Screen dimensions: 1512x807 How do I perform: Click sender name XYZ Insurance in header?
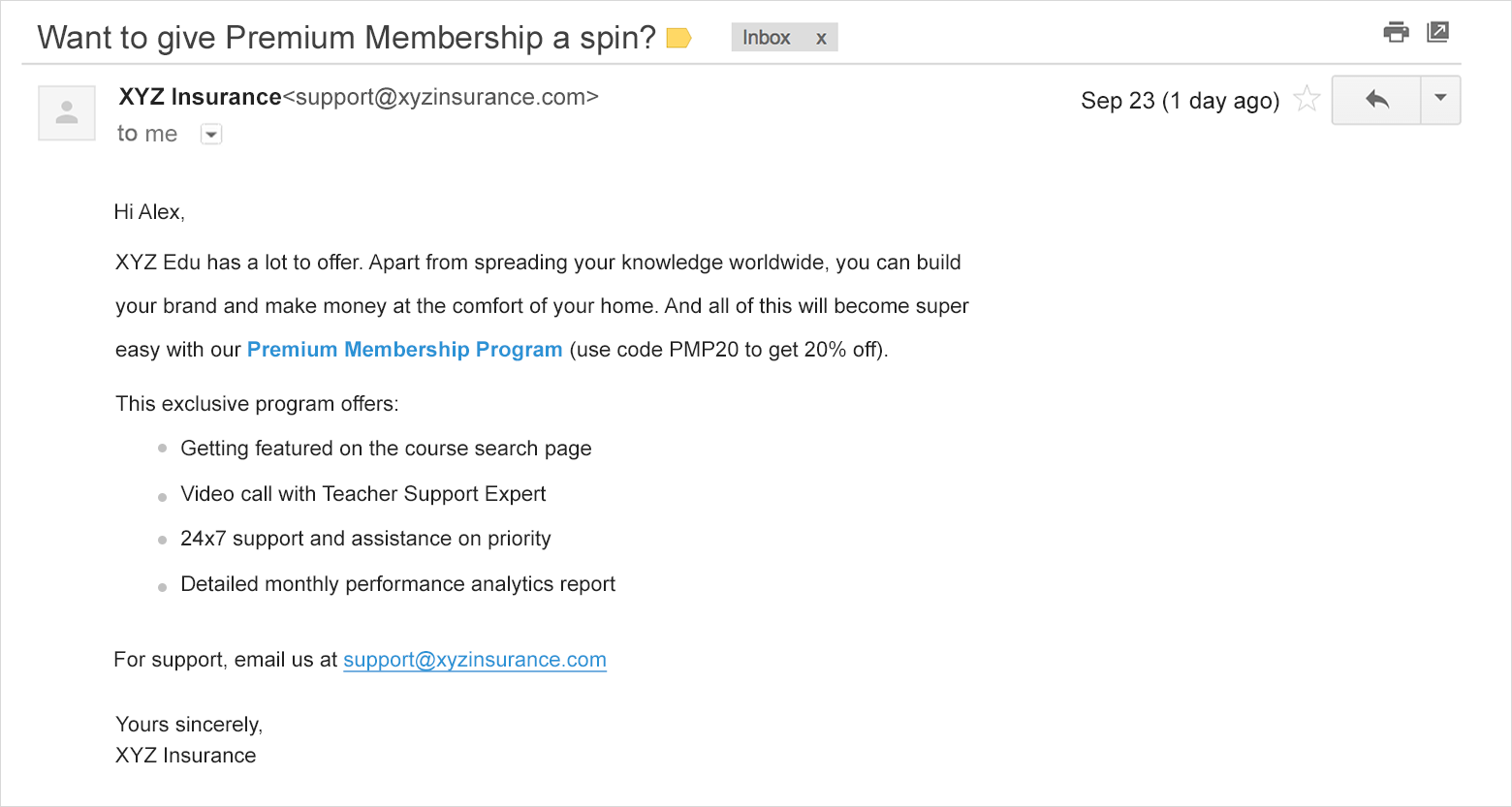tap(200, 97)
